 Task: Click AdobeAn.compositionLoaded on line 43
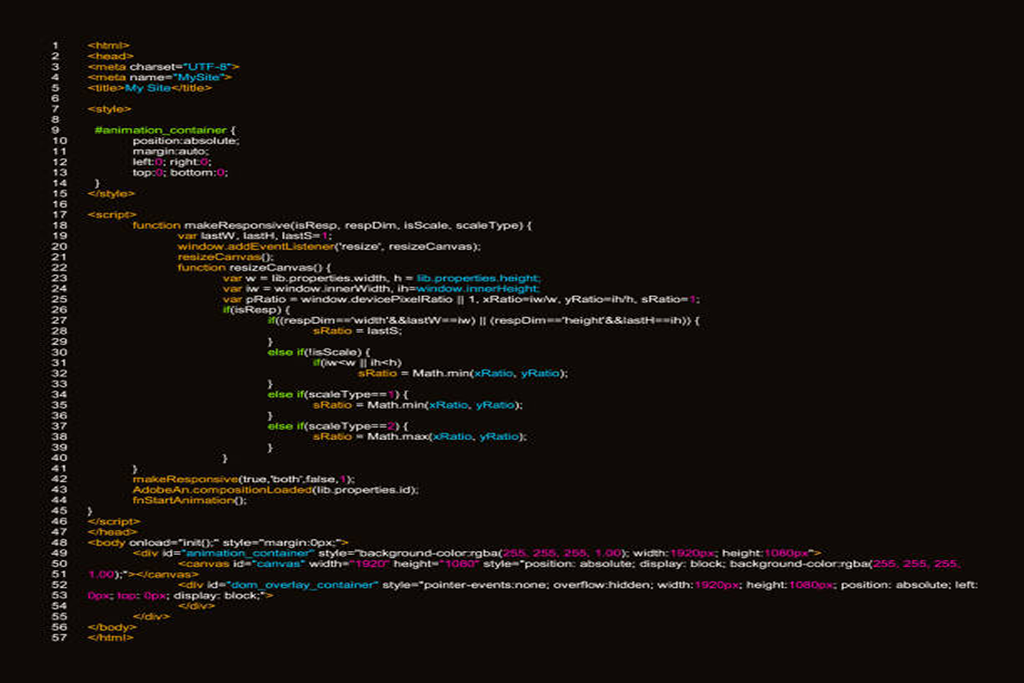[x=222, y=490]
